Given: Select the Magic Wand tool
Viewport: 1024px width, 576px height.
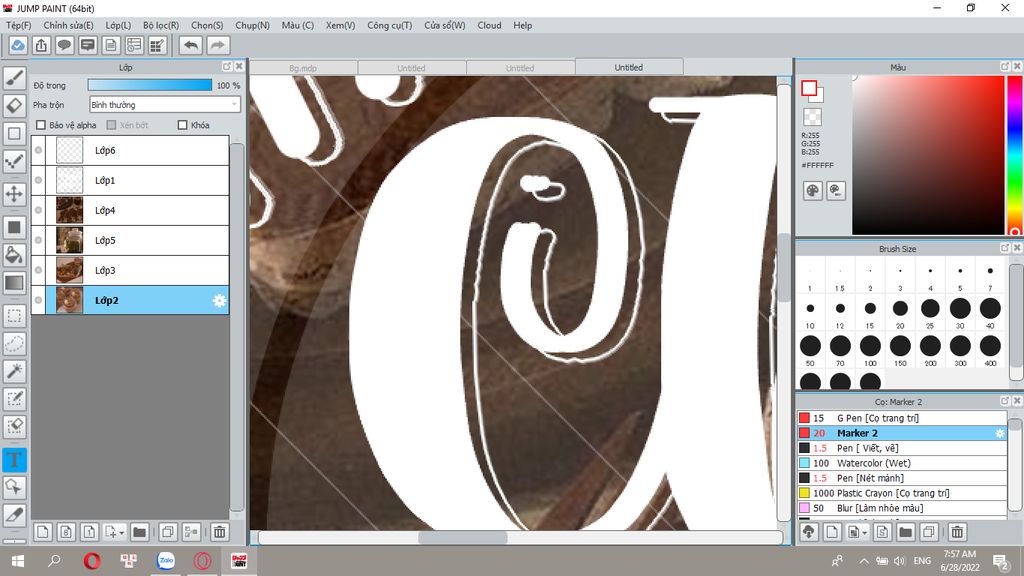Looking at the screenshot, I should (x=14, y=371).
